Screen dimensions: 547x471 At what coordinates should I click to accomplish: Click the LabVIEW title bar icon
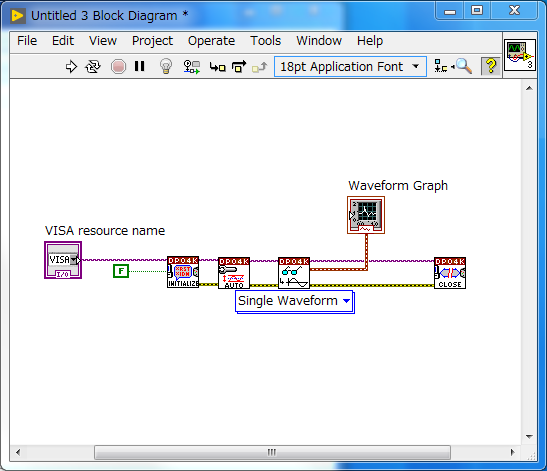(17, 16)
